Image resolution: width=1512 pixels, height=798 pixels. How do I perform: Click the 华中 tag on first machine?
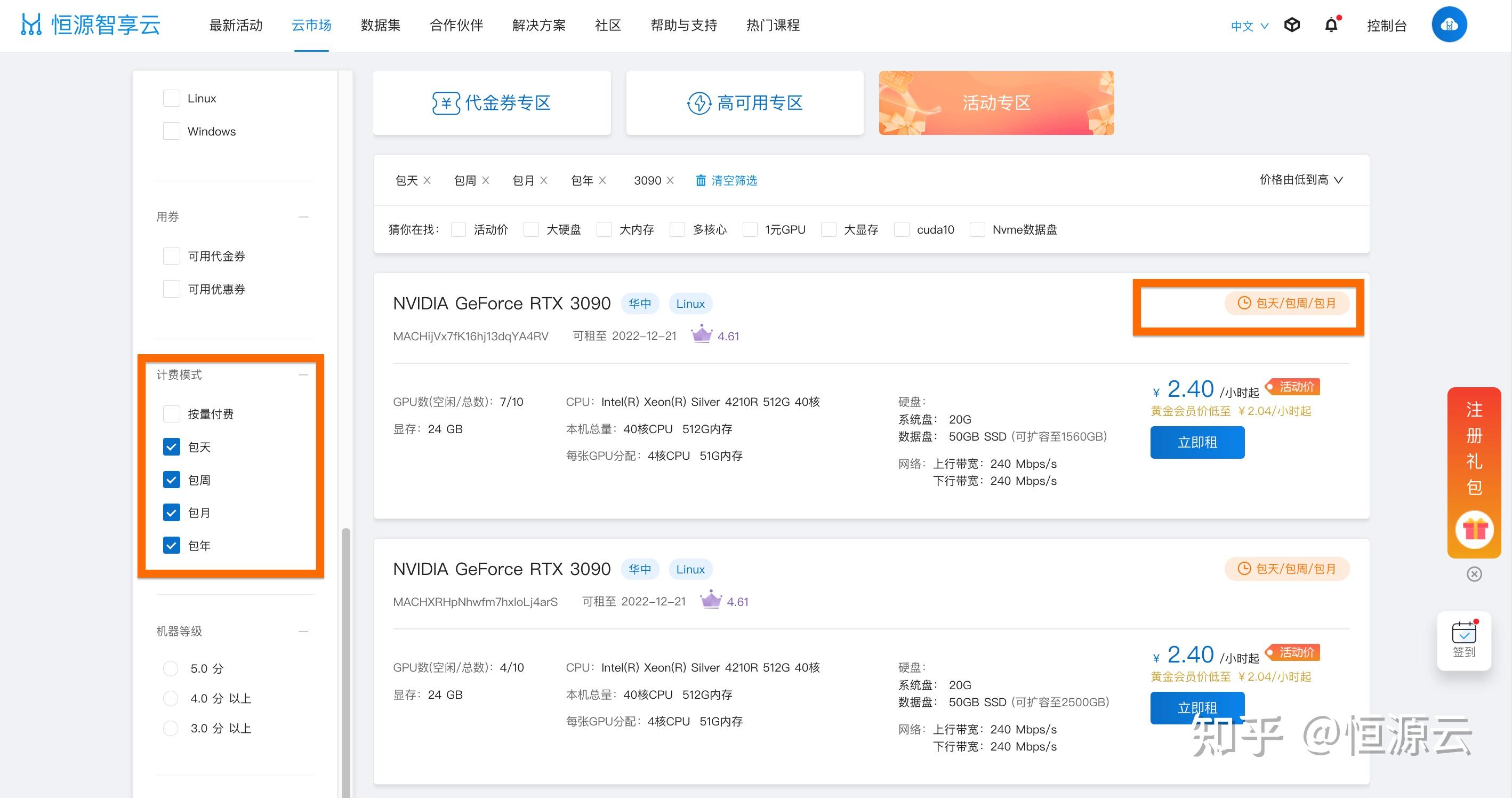tap(640, 304)
